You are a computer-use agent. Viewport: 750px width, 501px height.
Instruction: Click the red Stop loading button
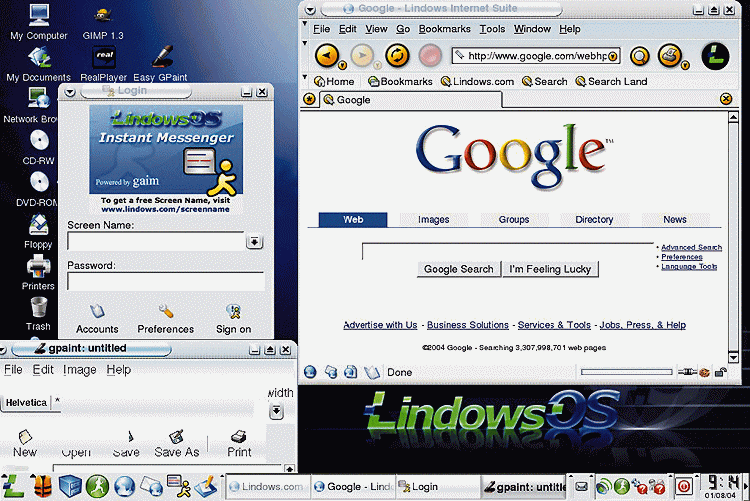430,56
